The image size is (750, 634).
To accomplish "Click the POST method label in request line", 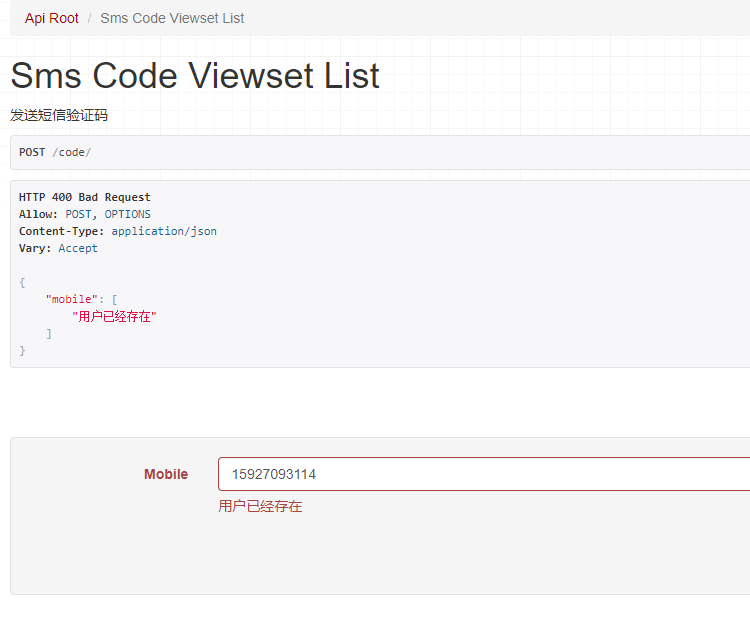I will (x=32, y=152).
